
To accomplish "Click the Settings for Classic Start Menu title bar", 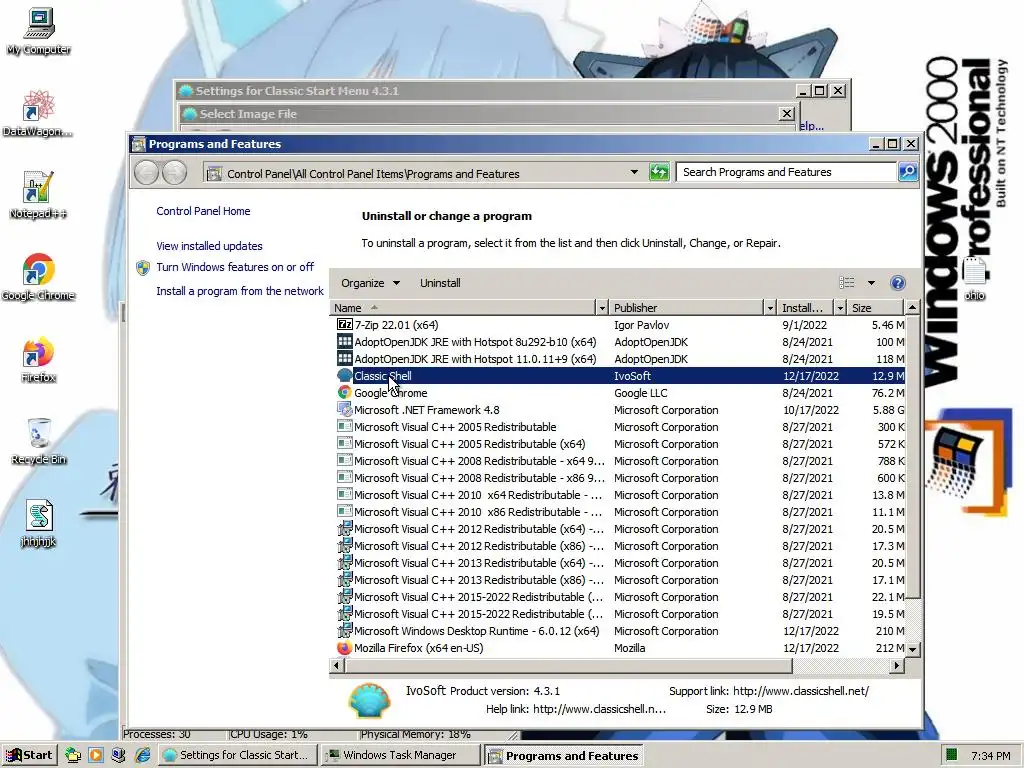I will pyautogui.click(x=483, y=91).
